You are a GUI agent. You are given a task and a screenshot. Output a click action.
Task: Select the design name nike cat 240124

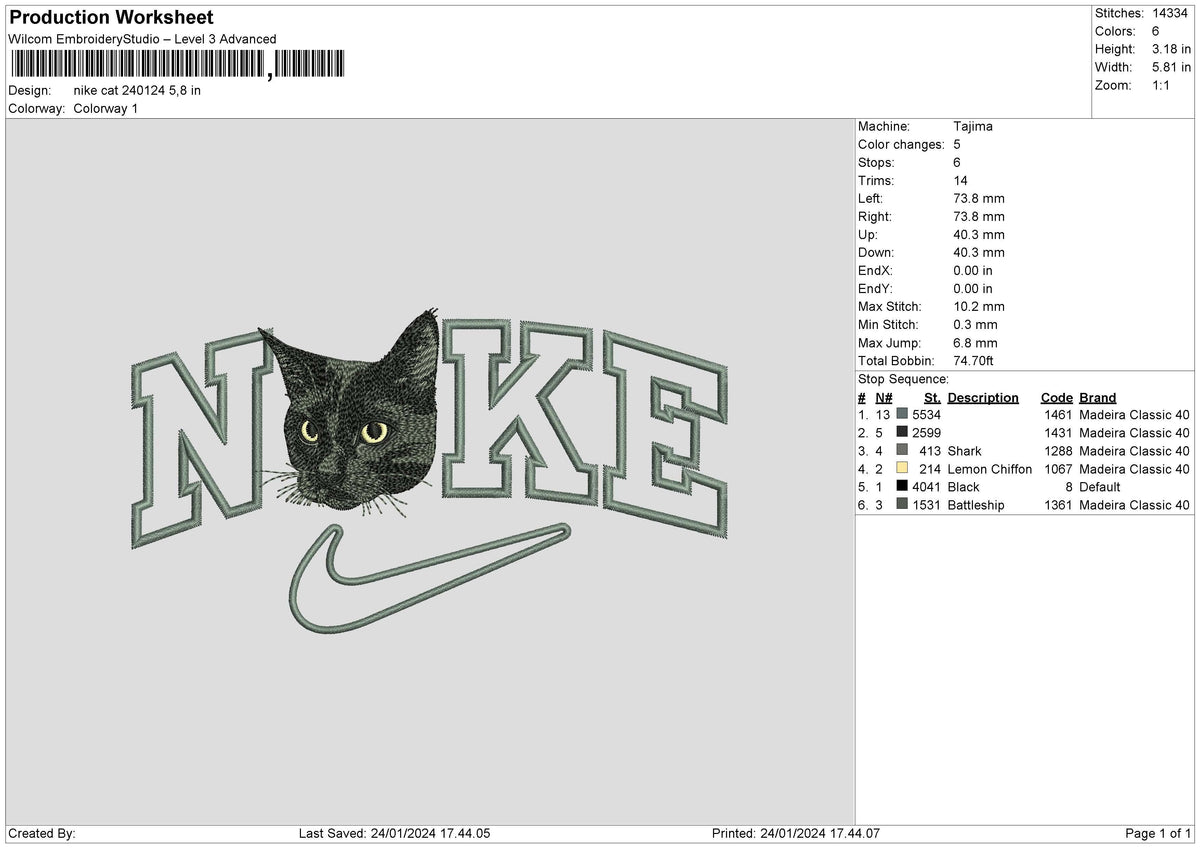point(135,89)
